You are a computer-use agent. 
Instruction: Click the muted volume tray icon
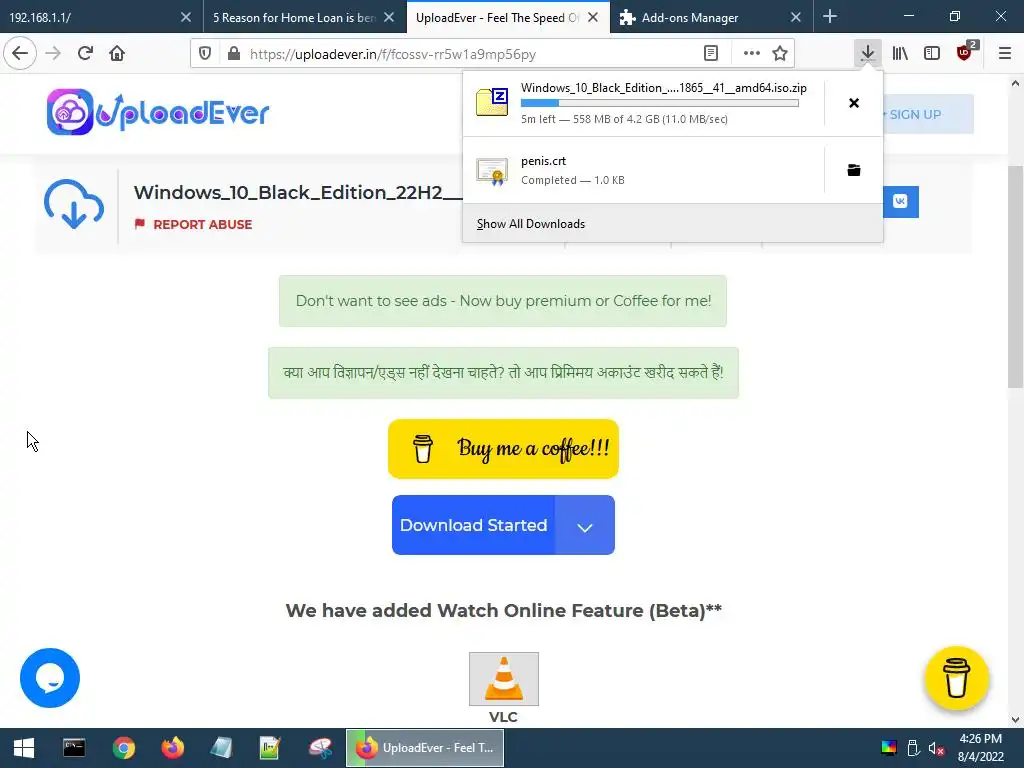click(936, 748)
